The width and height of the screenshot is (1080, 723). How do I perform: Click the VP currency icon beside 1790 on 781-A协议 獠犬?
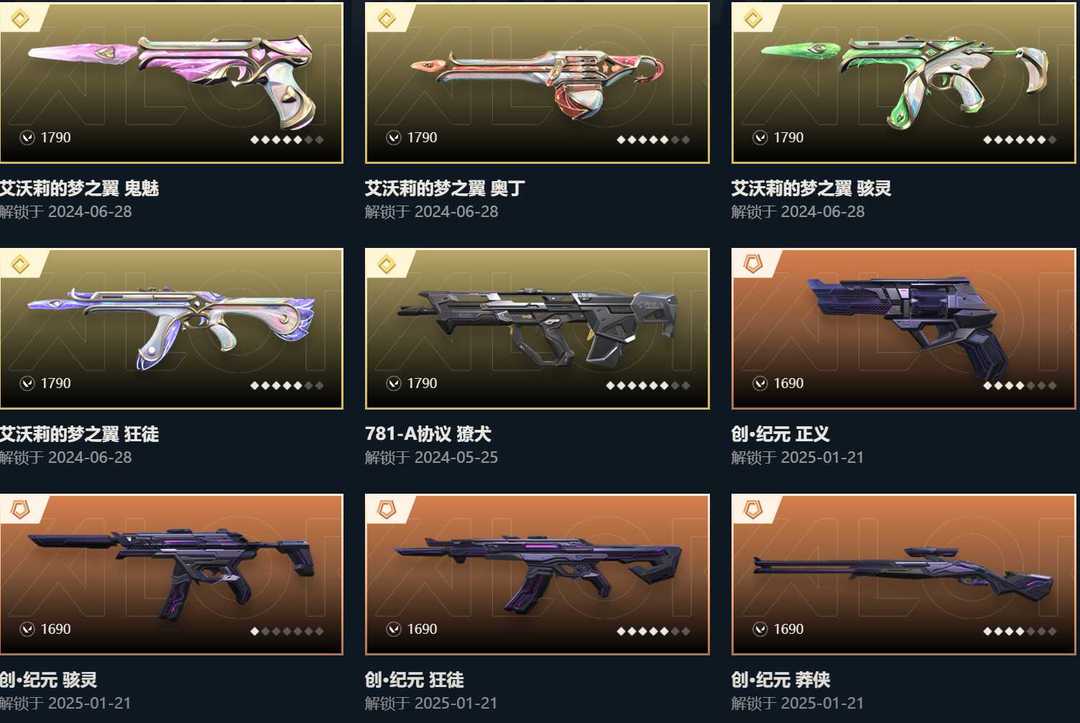tap(393, 384)
